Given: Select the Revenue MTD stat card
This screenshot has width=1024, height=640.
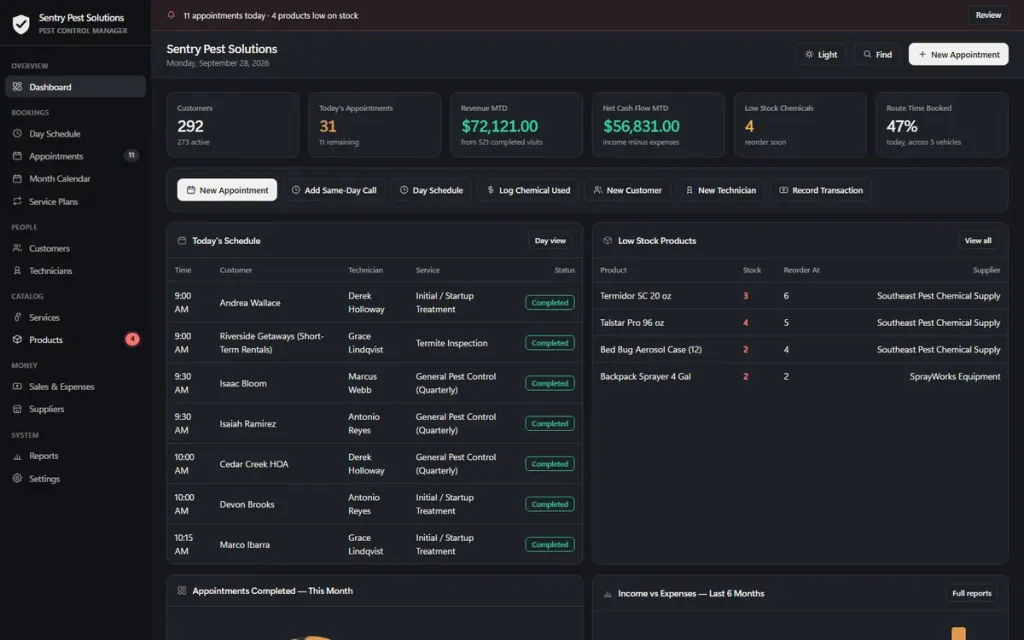Looking at the screenshot, I should point(516,125).
